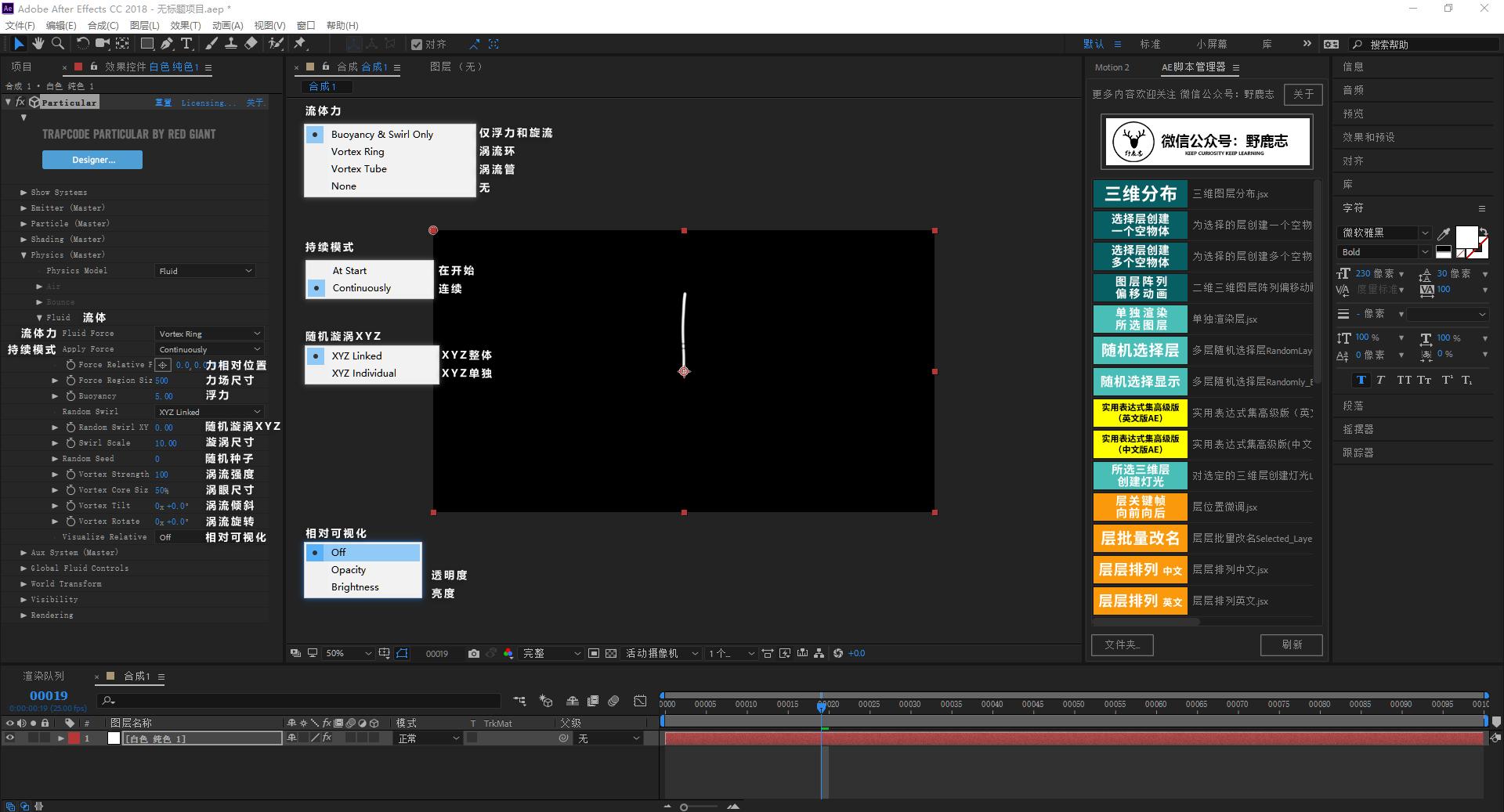Select the Eraser tool
The width and height of the screenshot is (1504, 812).
tap(251, 44)
